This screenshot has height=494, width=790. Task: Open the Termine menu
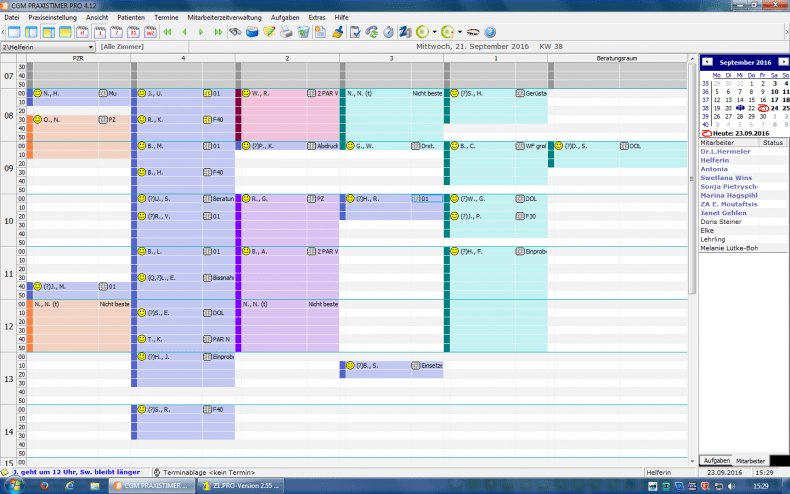166,17
